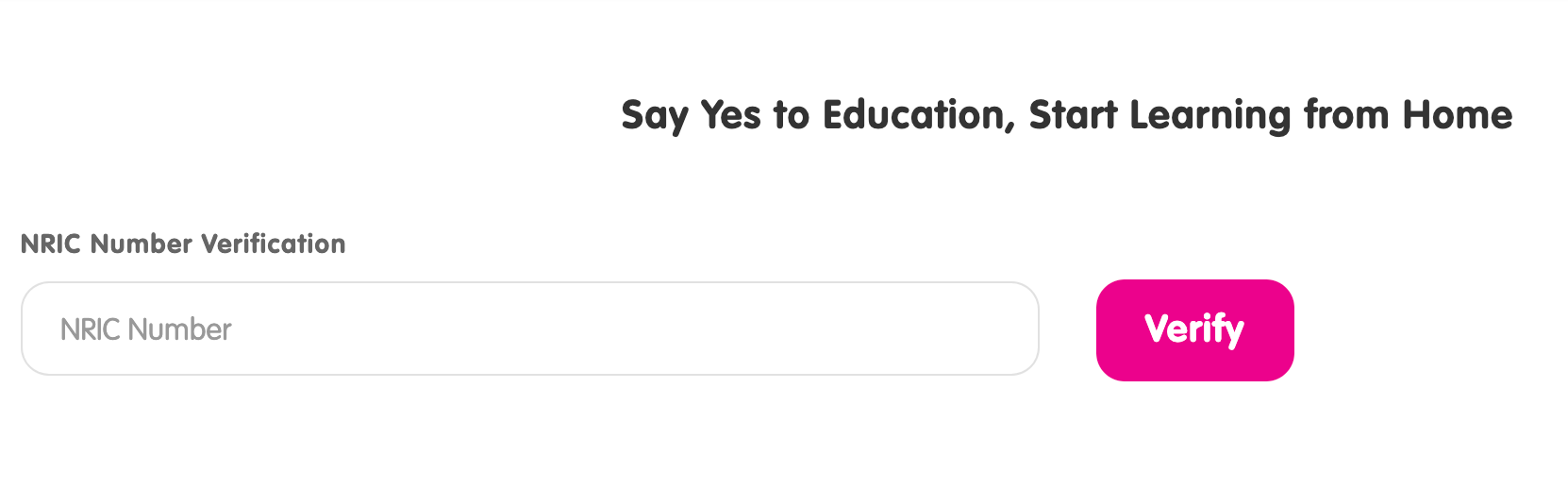This screenshot has height=489, width=1568.
Task: Click the word Verification in the field label
Action: pos(274,244)
